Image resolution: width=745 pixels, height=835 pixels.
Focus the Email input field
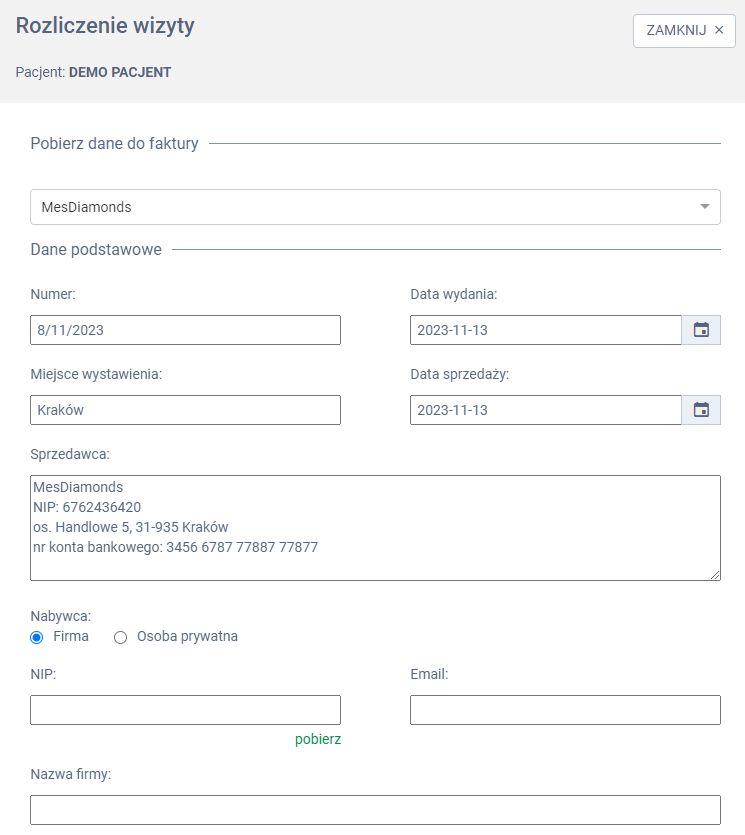pos(565,710)
